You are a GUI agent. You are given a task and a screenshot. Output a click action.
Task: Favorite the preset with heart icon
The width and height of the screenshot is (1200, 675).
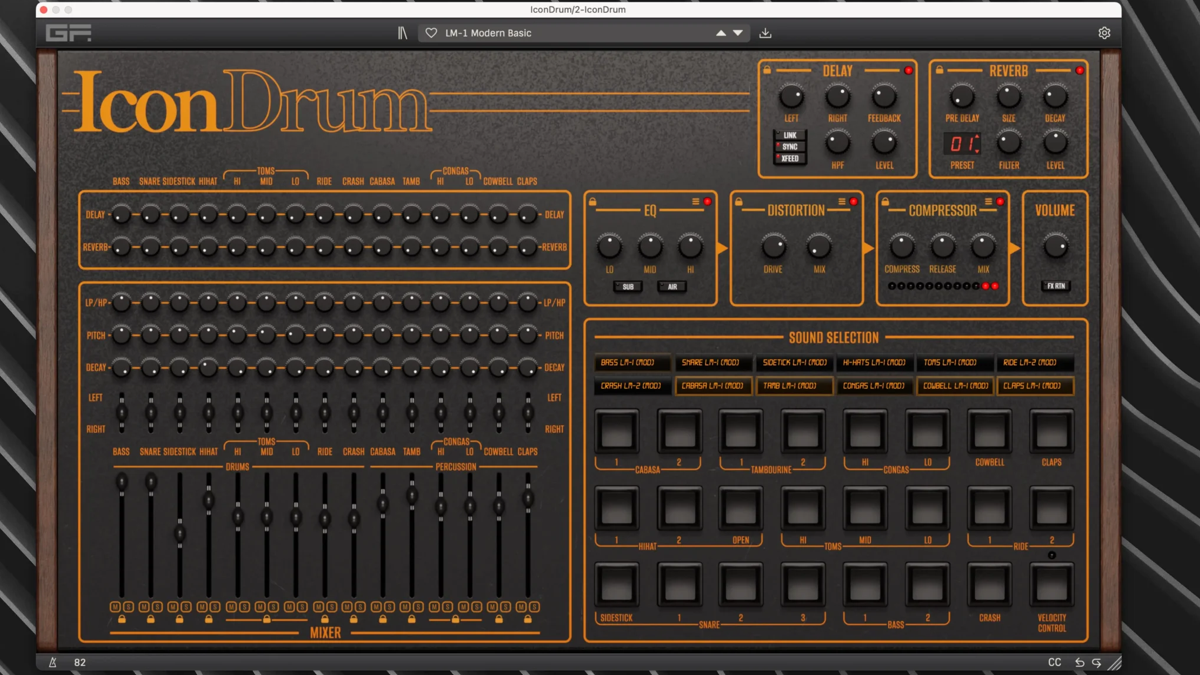(431, 33)
